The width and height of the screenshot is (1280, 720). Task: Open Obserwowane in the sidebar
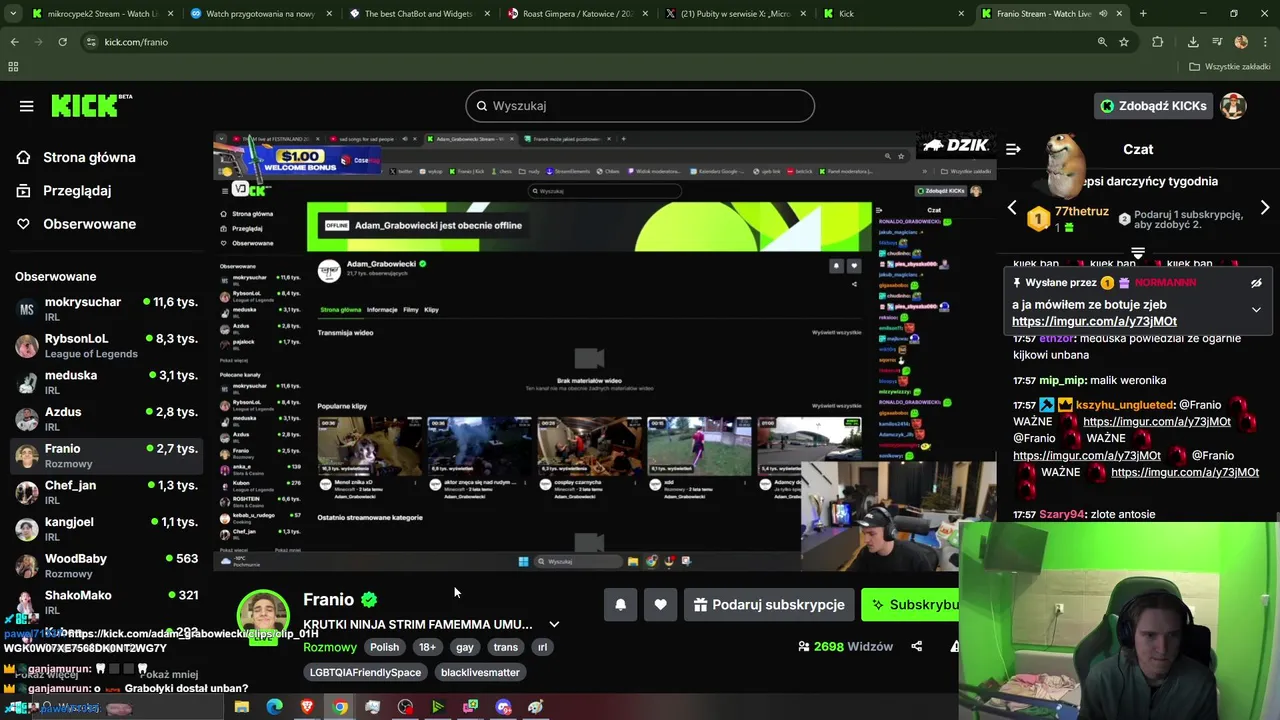tap(89, 224)
